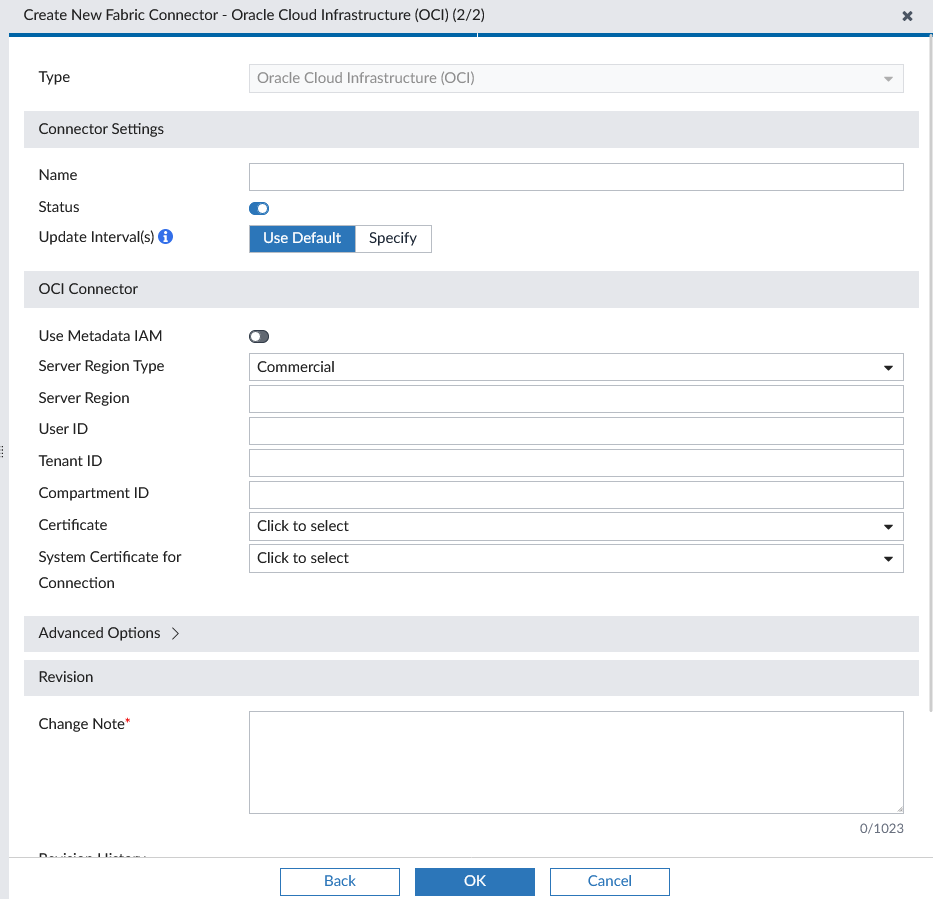The width and height of the screenshot is (933, 899).
Task: Enable Use Metadata IAM
Action: tap(258, 336)
